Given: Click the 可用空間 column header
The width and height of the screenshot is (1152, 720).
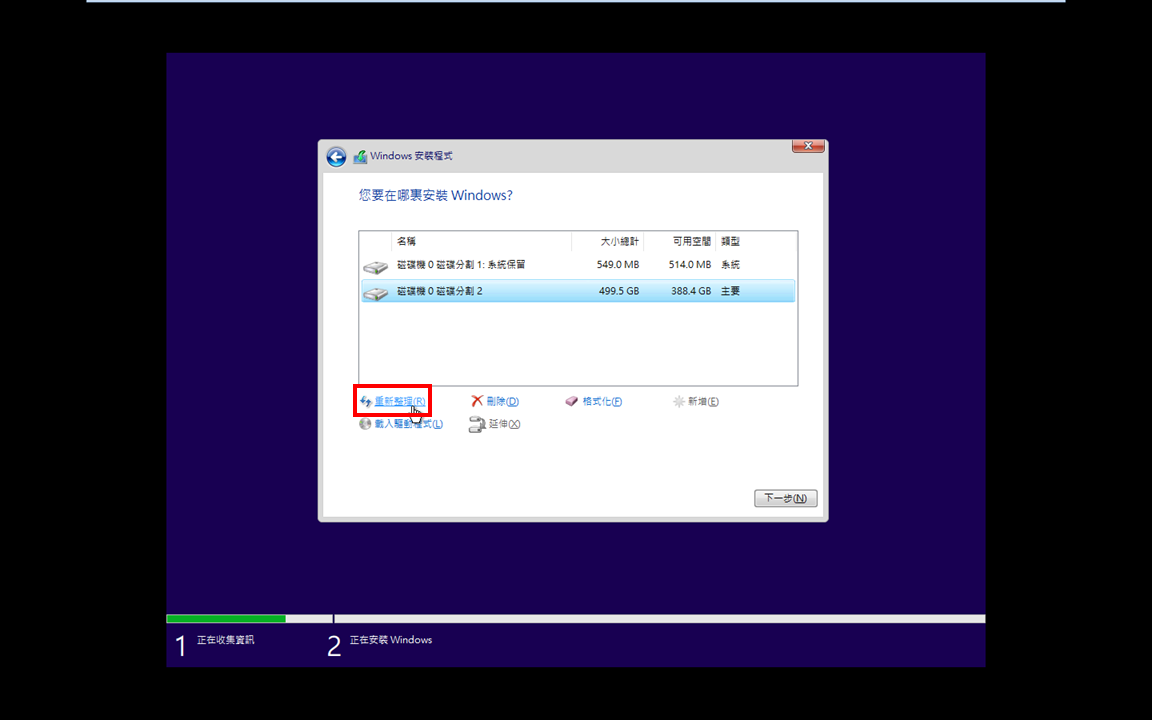Looking at the screenshot, I should coord(680,241).
